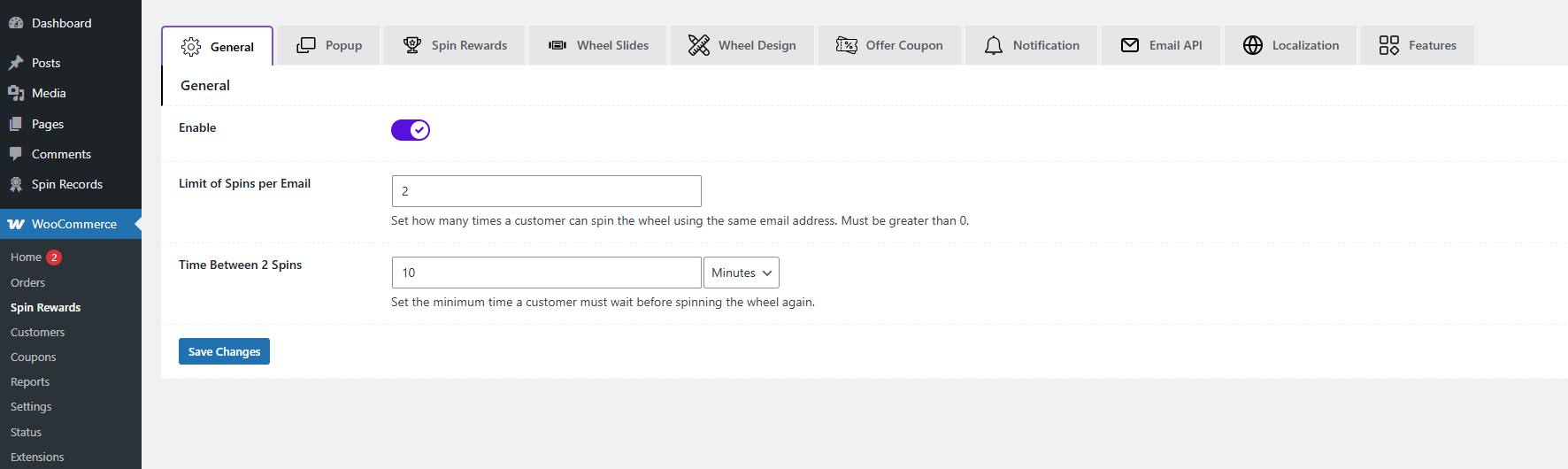
Task: Open WooCommerce Home in sidebar
Action: 26,258
